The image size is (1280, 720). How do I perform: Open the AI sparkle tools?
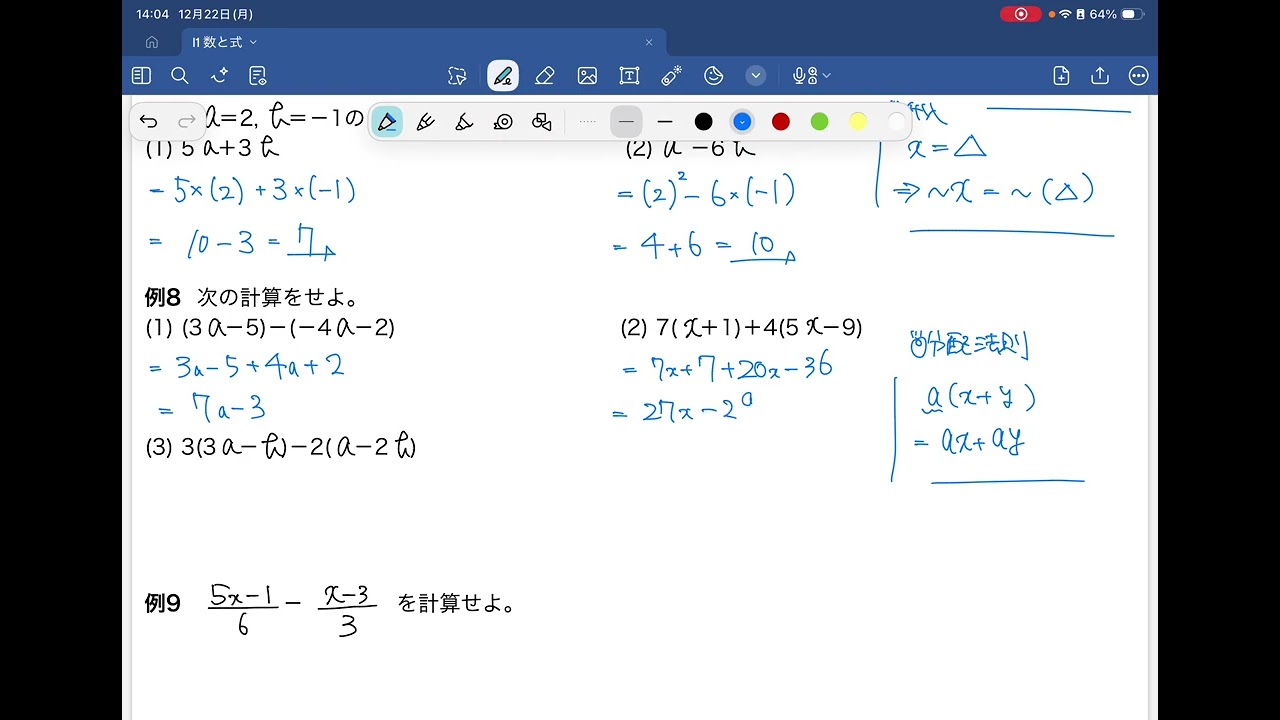(x=219, y=76)
